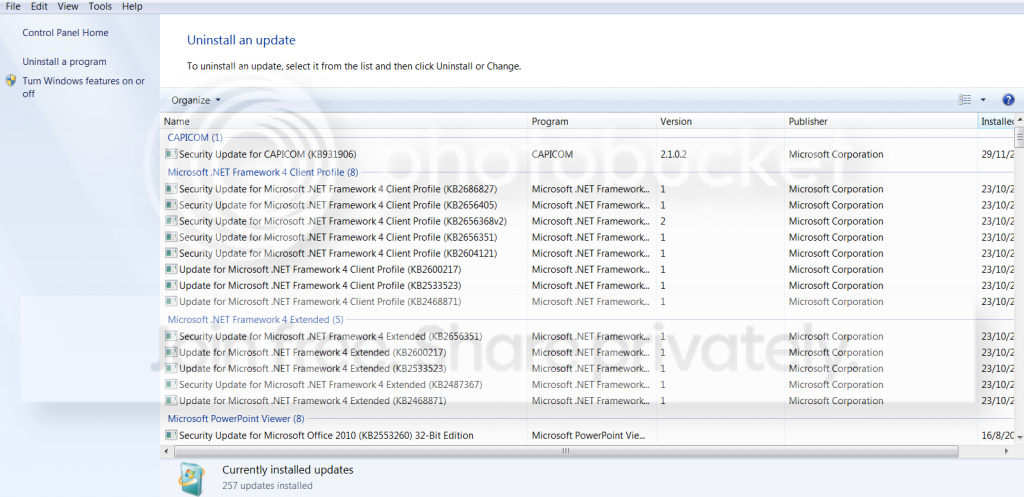Open the Help question mark icon
1024x497 pixels.
click(x=1008, y=100)
